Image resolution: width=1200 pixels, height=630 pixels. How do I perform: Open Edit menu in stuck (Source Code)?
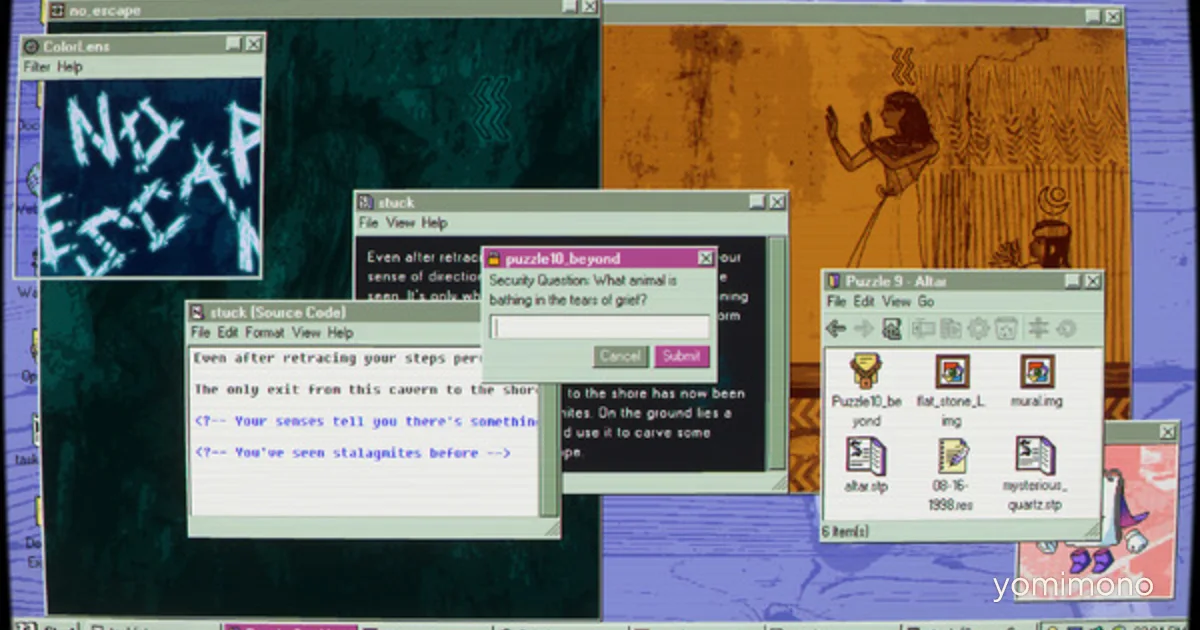(228, 333)
